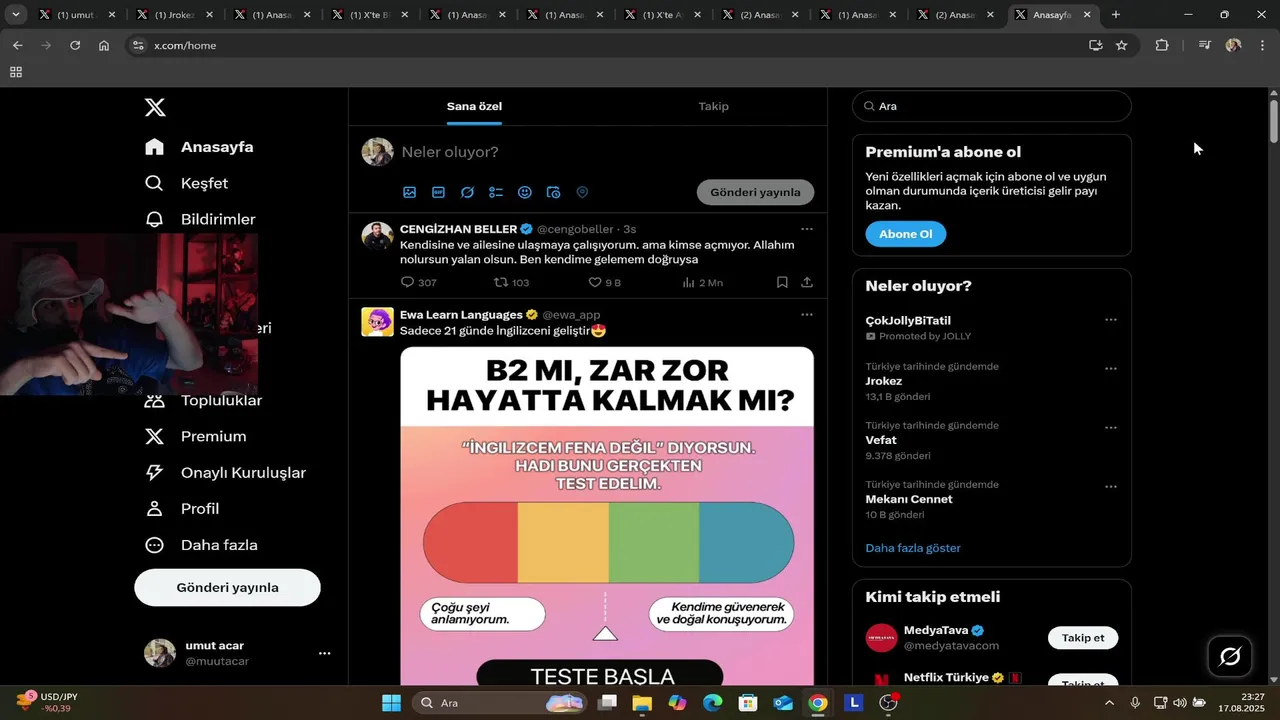This screenshot has width=1280, height=720.
Task: Open options for Jrokez trend
Action: (1110, 369)
